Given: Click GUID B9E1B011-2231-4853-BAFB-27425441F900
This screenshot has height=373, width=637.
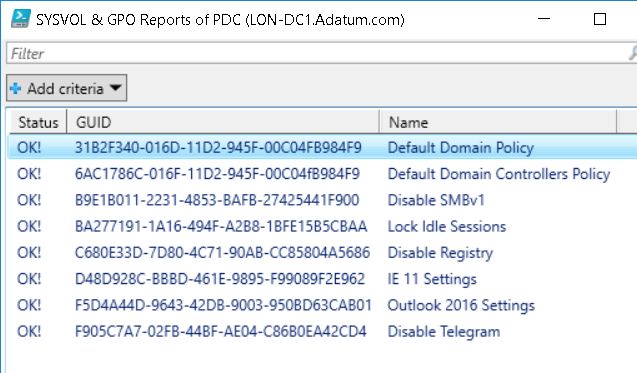Looking at the screenshot, I should pos(217,200).
